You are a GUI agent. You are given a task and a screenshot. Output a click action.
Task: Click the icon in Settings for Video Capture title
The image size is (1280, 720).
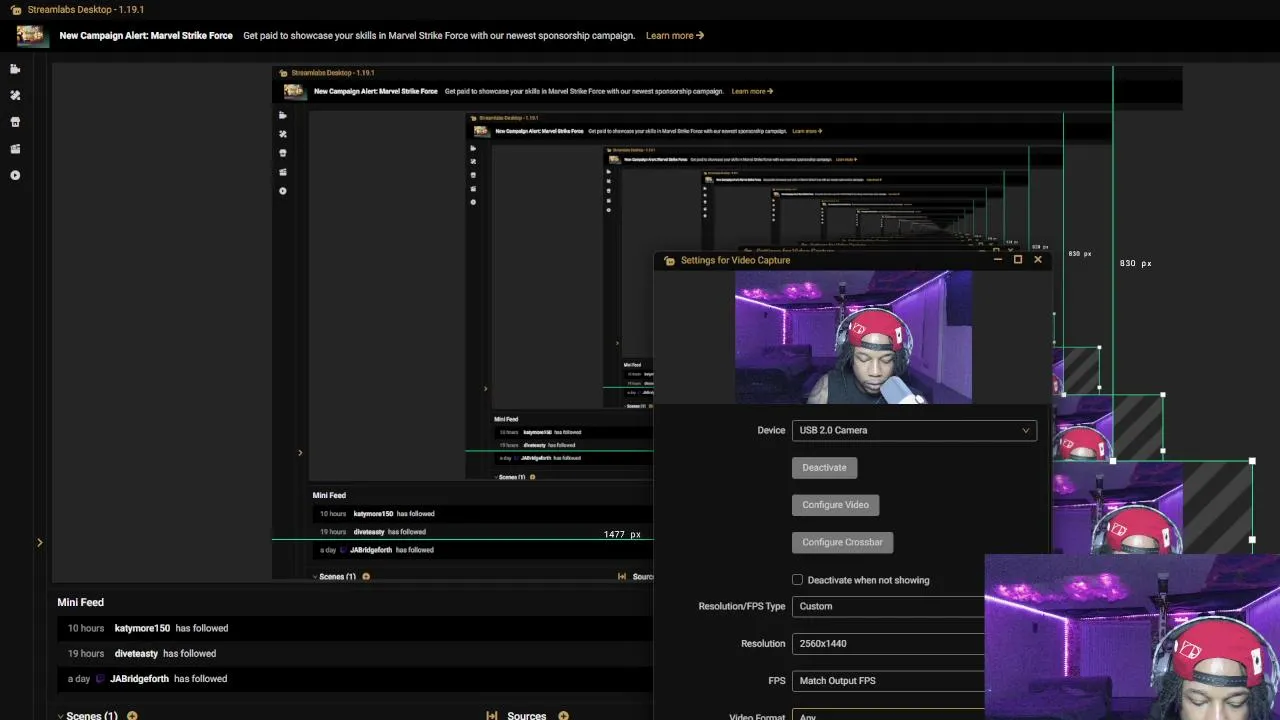(670, 260)
